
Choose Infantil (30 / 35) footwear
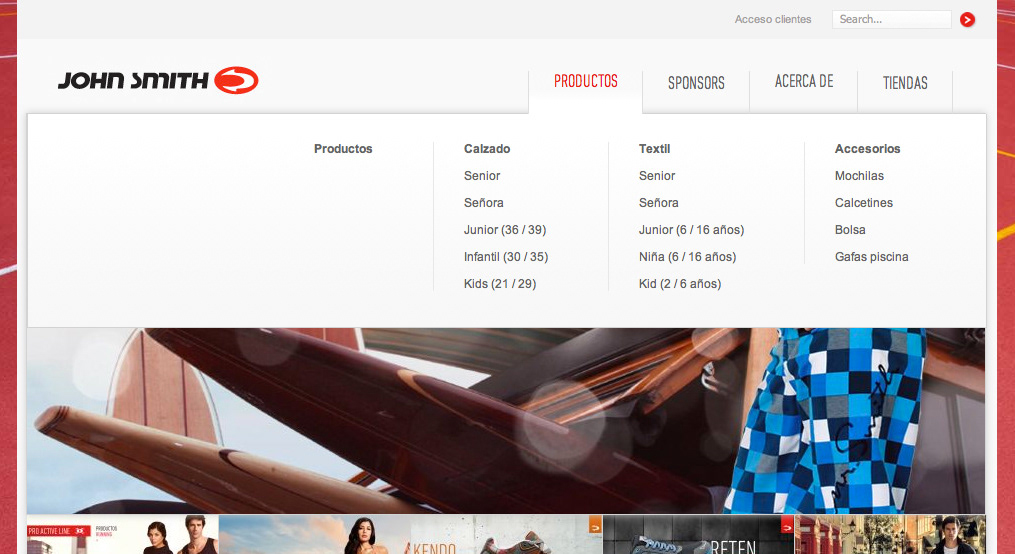(506, 257)
